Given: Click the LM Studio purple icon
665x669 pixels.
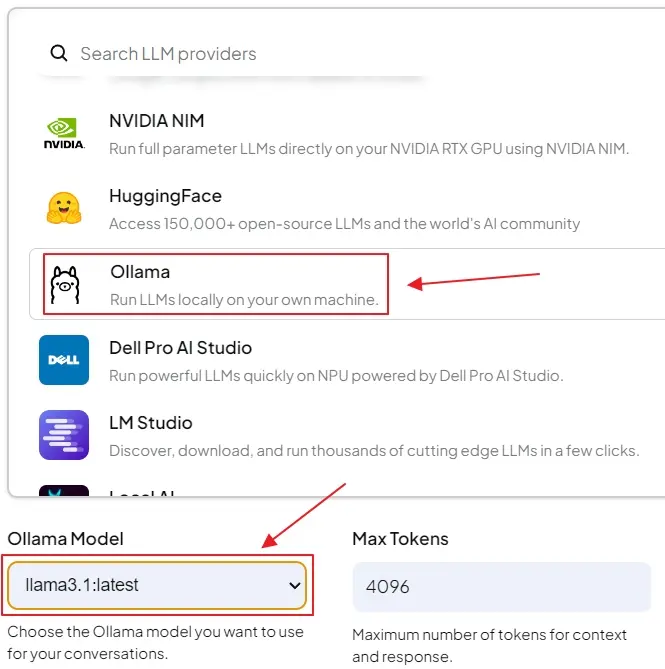Looking at the screenshot, I should [x=64, y=435].
